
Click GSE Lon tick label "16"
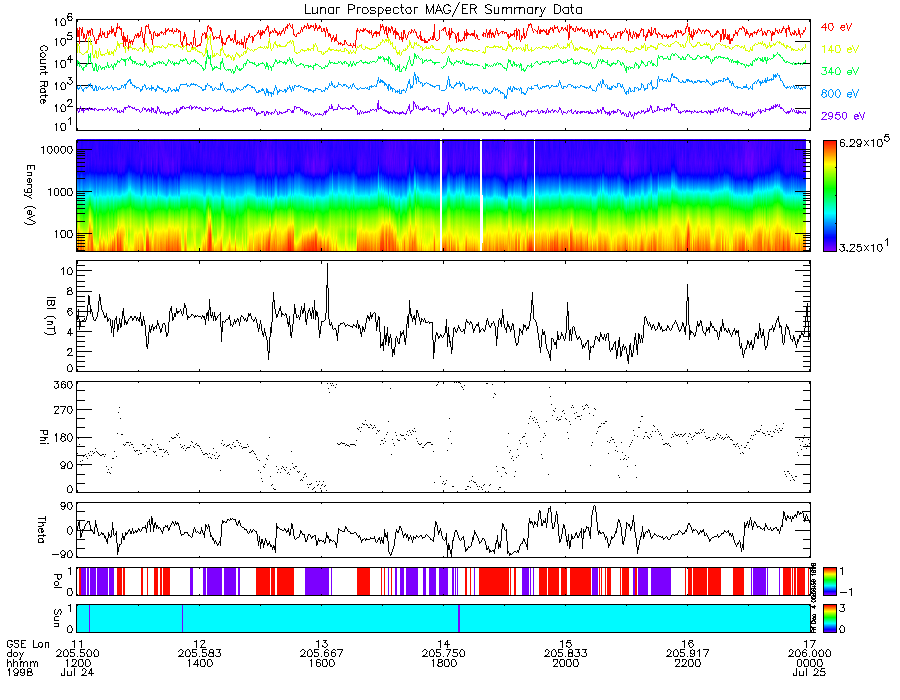tap(688, 644)
